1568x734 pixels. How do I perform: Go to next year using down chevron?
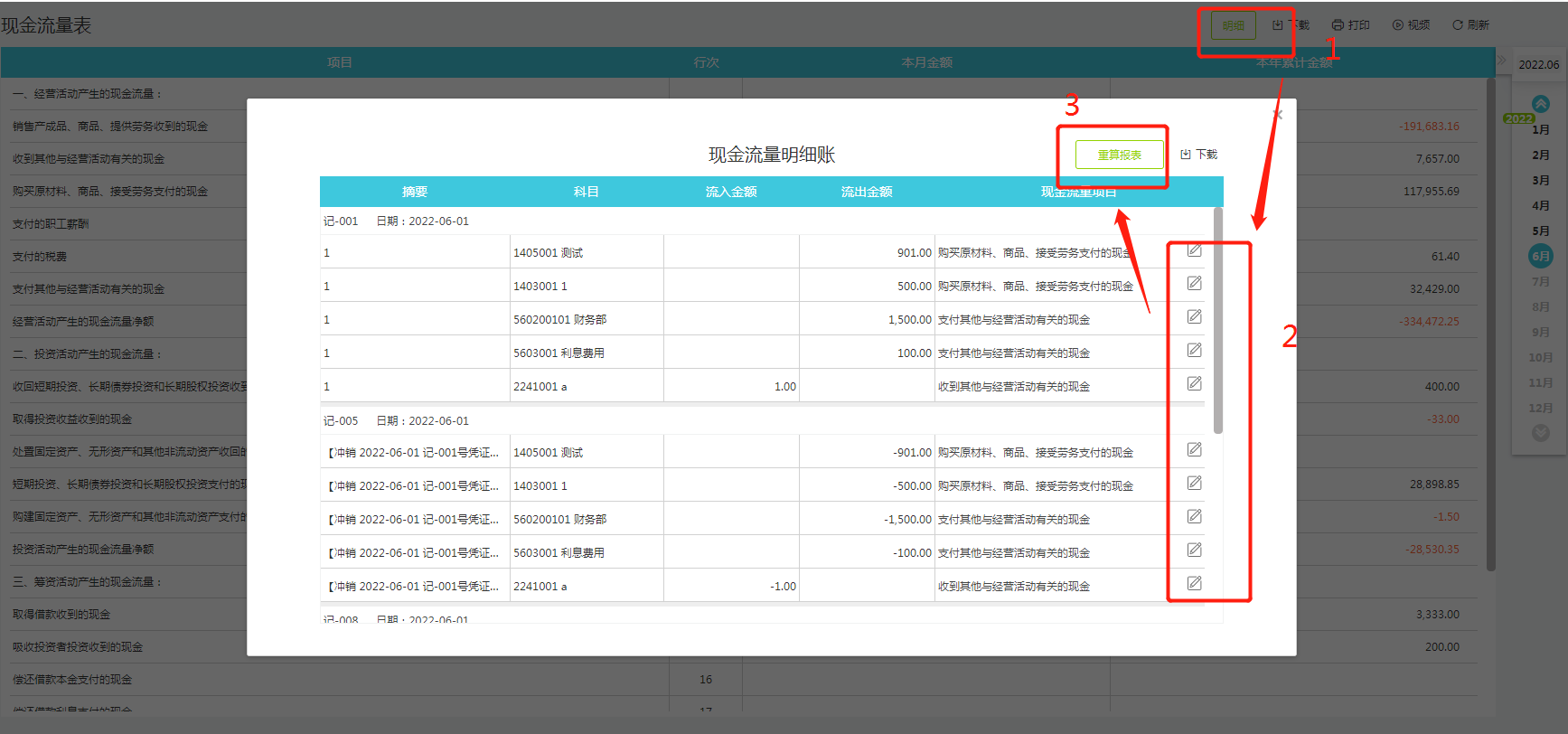click(x=1540, y=433)
